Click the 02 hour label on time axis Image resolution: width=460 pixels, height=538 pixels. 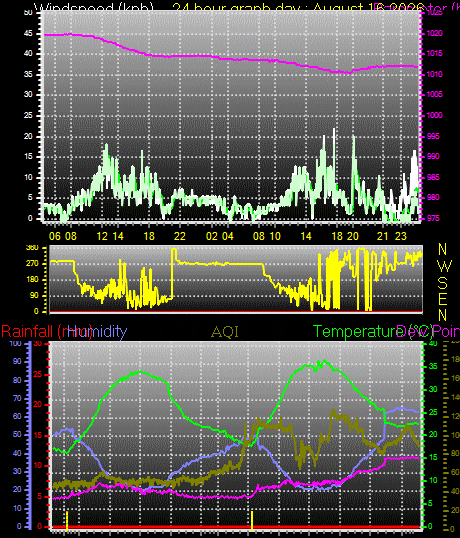pos(212,236)
